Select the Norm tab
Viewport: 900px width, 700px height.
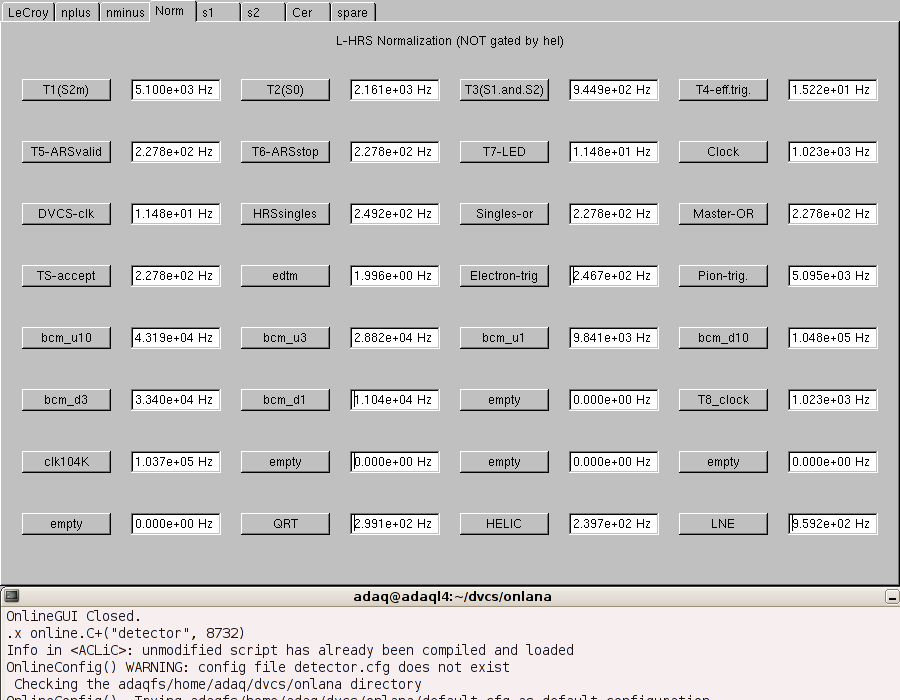172,11
